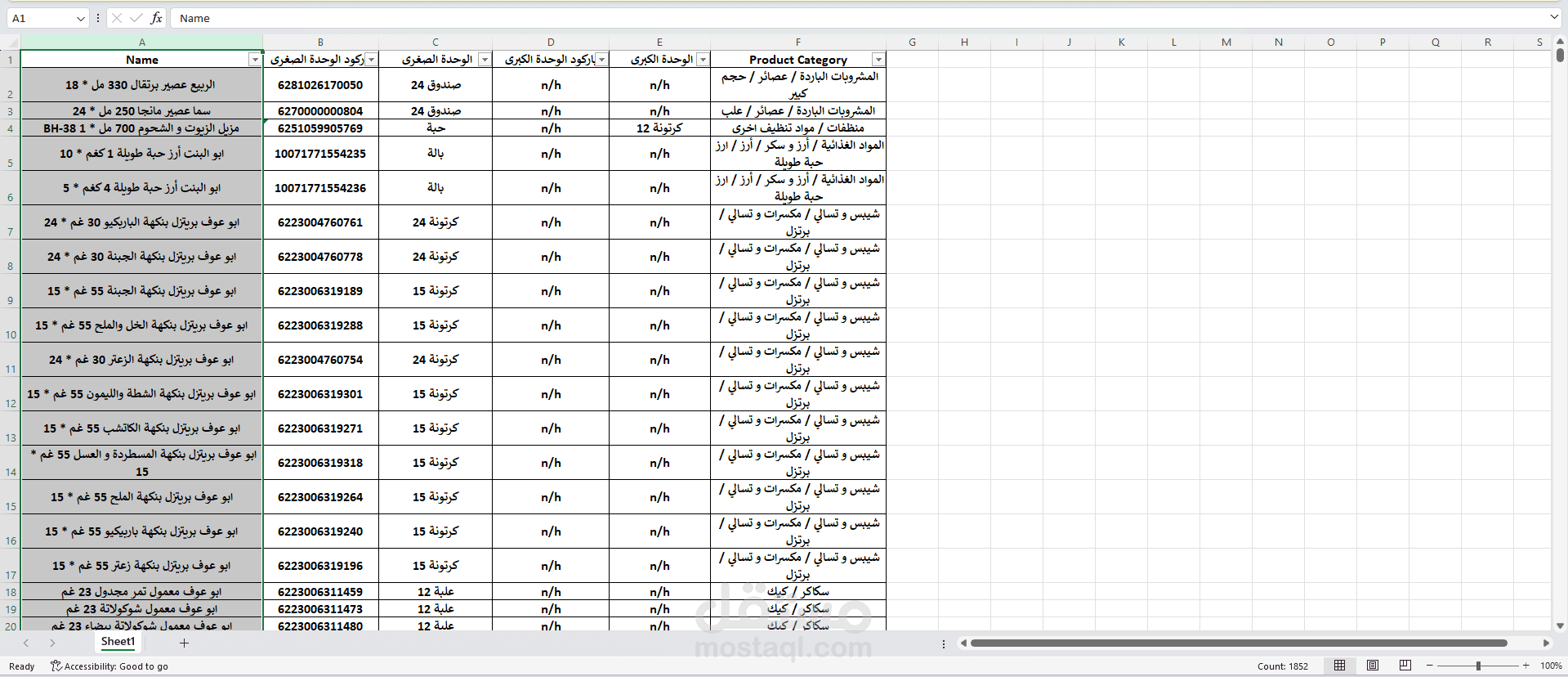The height and width of the screenshot is (677, 1568).
Task: Click the formula bar containing Name
Action: coord(858,18)
